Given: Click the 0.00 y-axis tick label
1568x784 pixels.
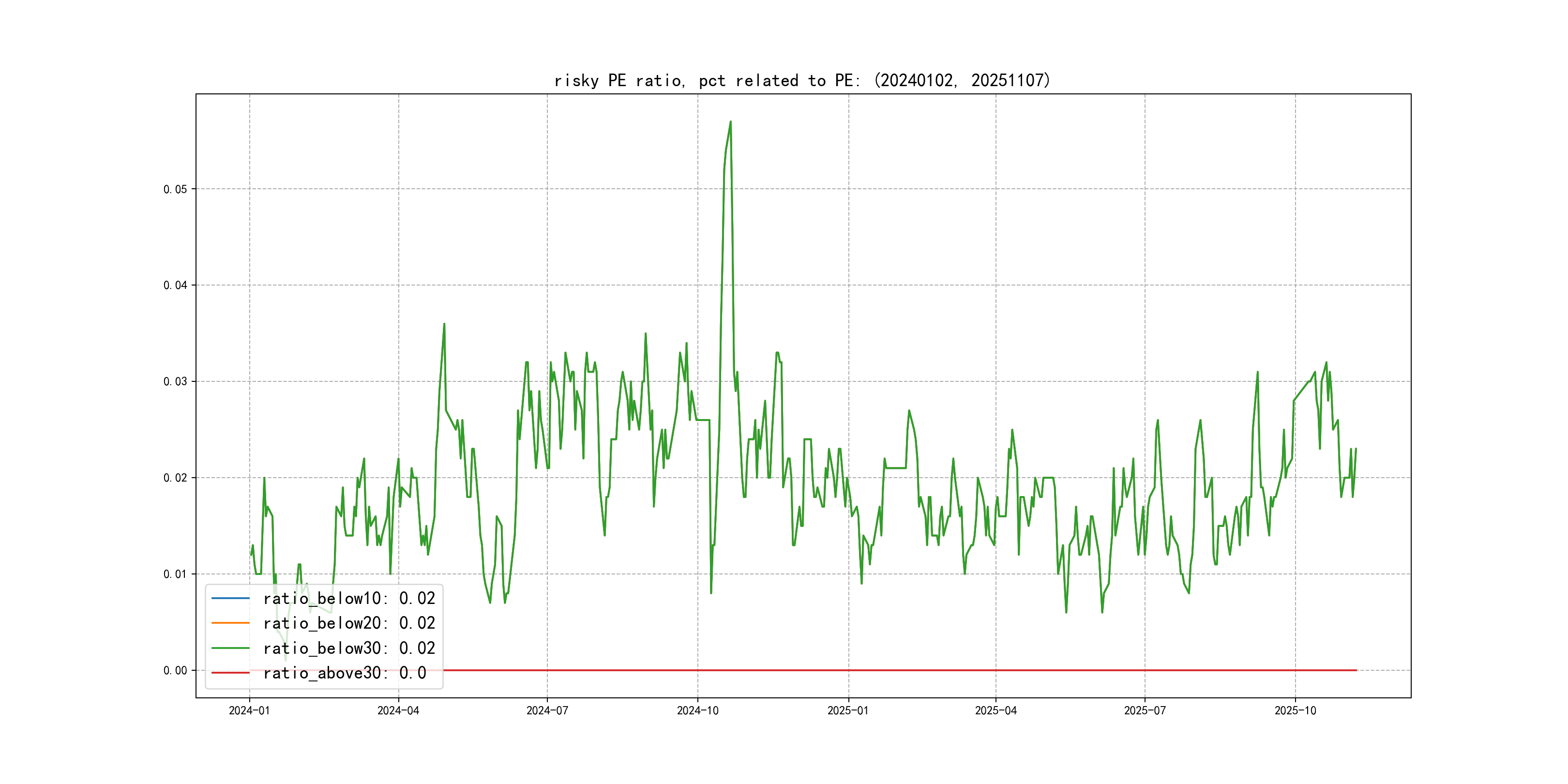Looking at the screenshot, I should point(175,671).
